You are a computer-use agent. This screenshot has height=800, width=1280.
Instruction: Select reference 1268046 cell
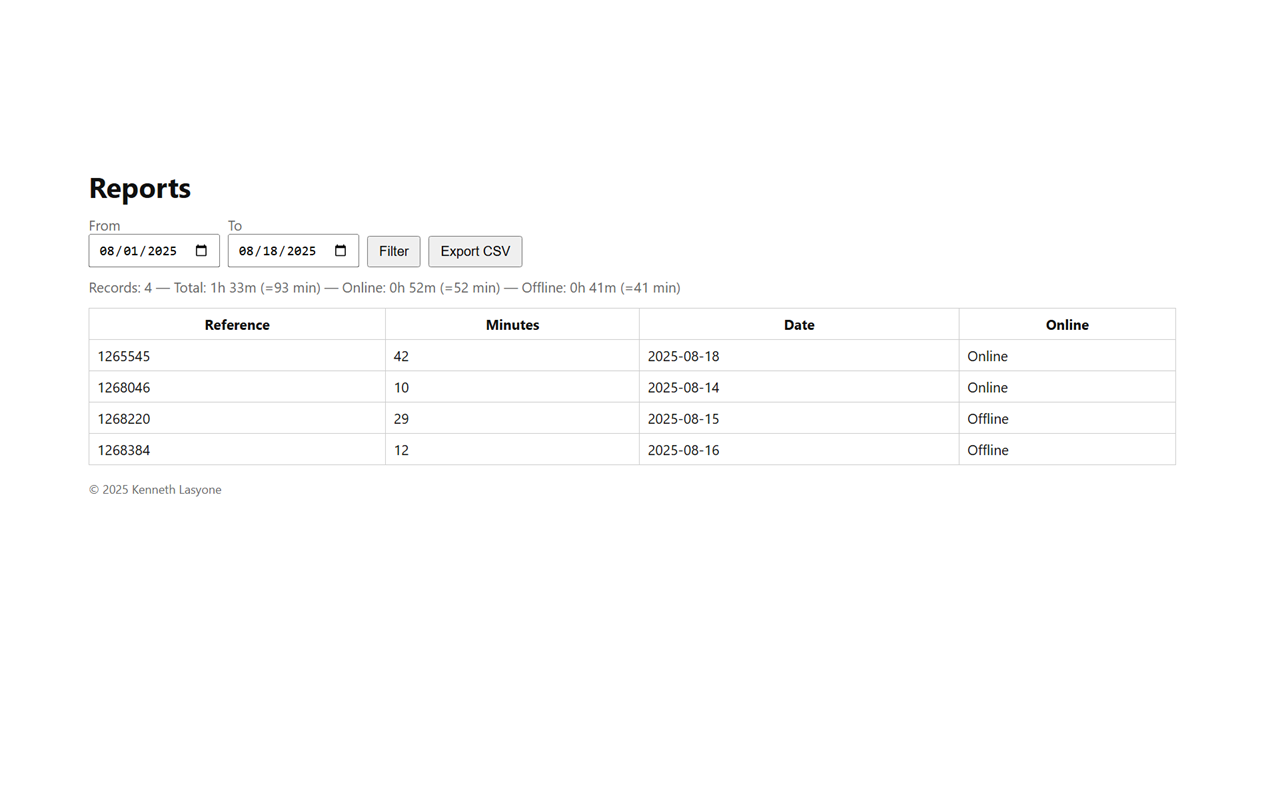[124, 387]
